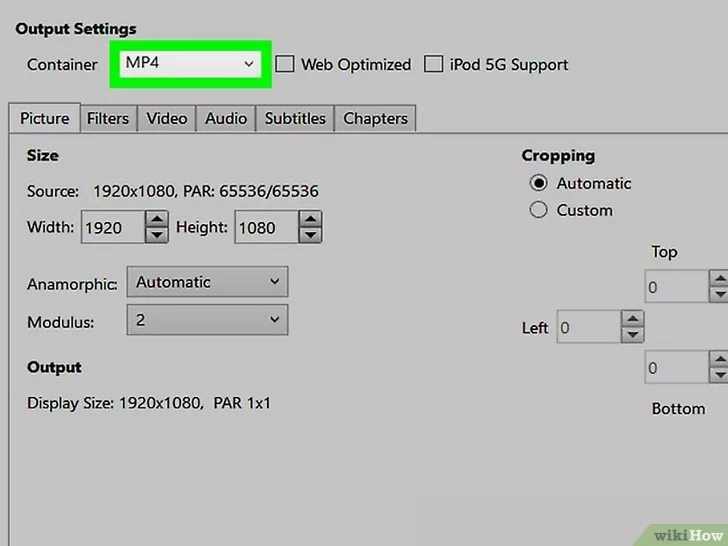
Task: Click the Bottom crop value field
Action: (677, 367)
